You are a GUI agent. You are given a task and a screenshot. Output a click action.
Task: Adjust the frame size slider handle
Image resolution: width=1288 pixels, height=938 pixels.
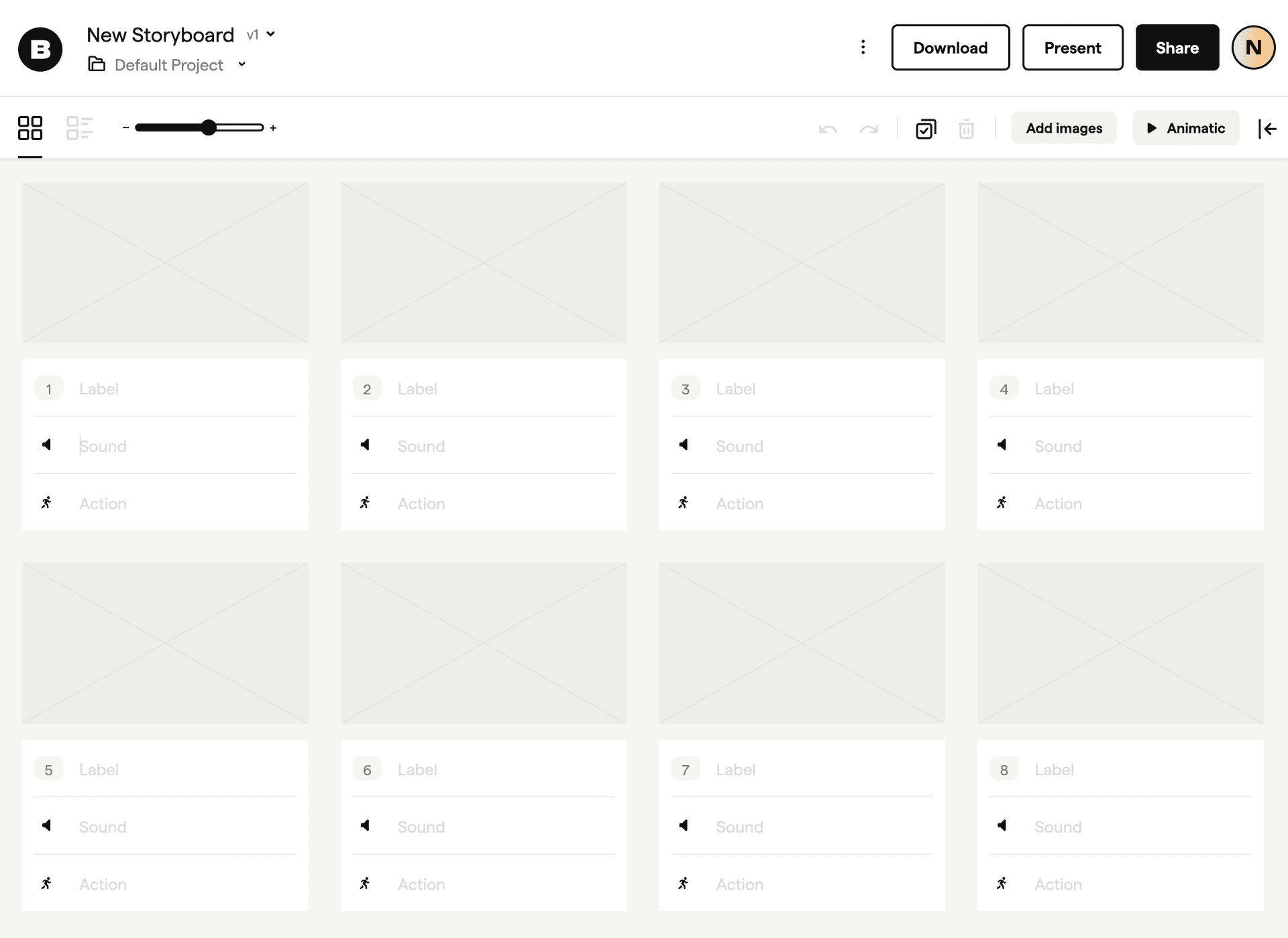tap(209, 127)
